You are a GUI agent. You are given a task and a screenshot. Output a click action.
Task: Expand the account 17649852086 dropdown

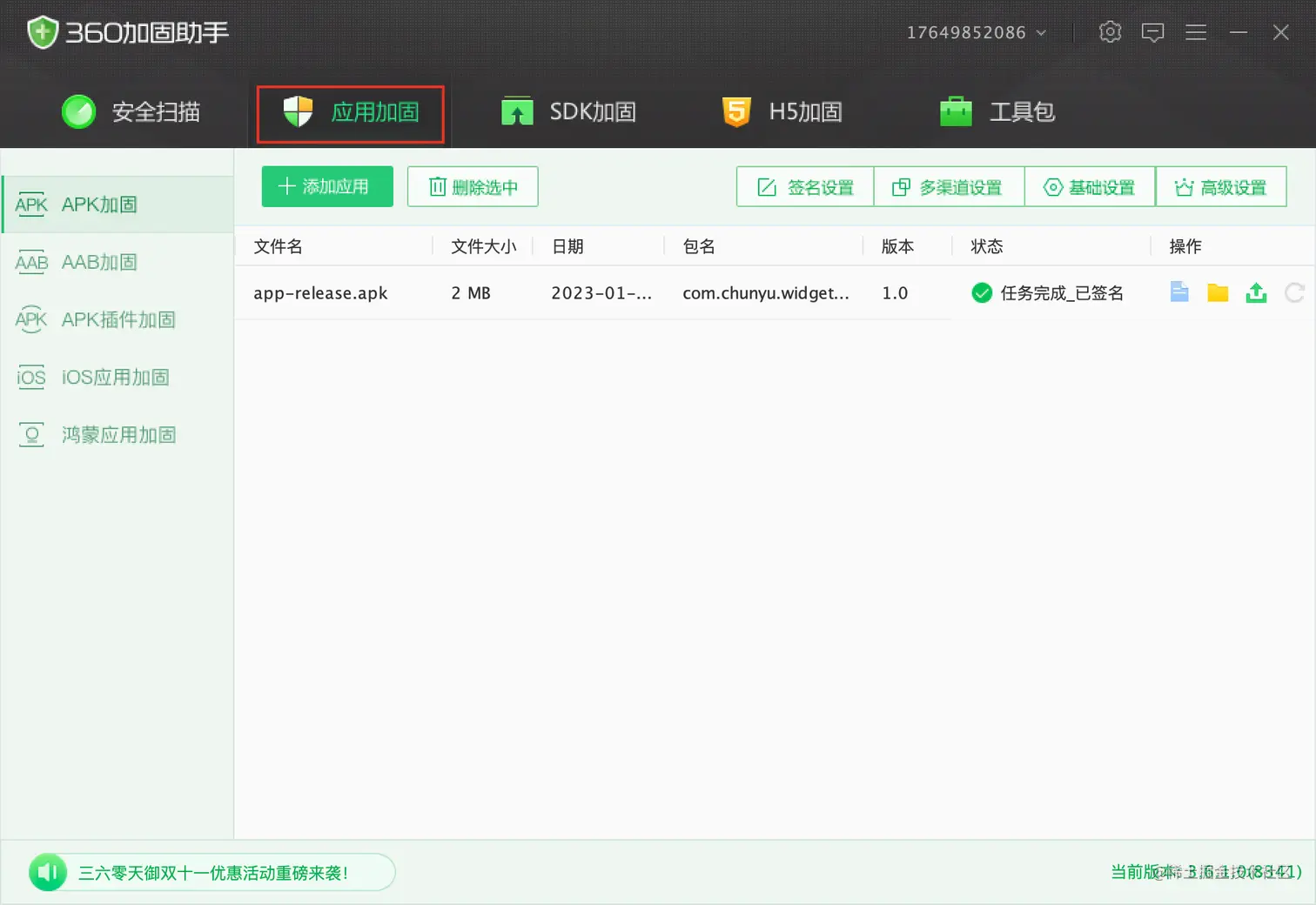point(977,32)
